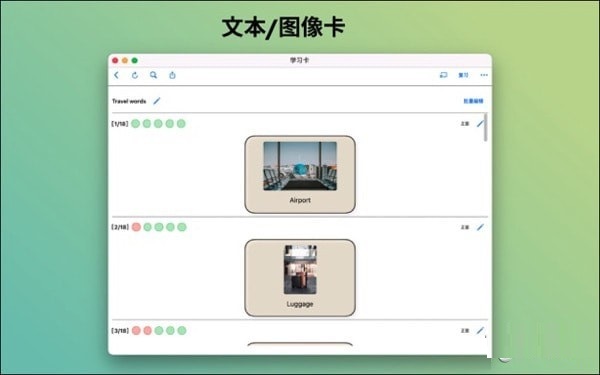Zoom the window with the green button
Image resolution: width=600 pixels, height=375 pixels.
134,60
